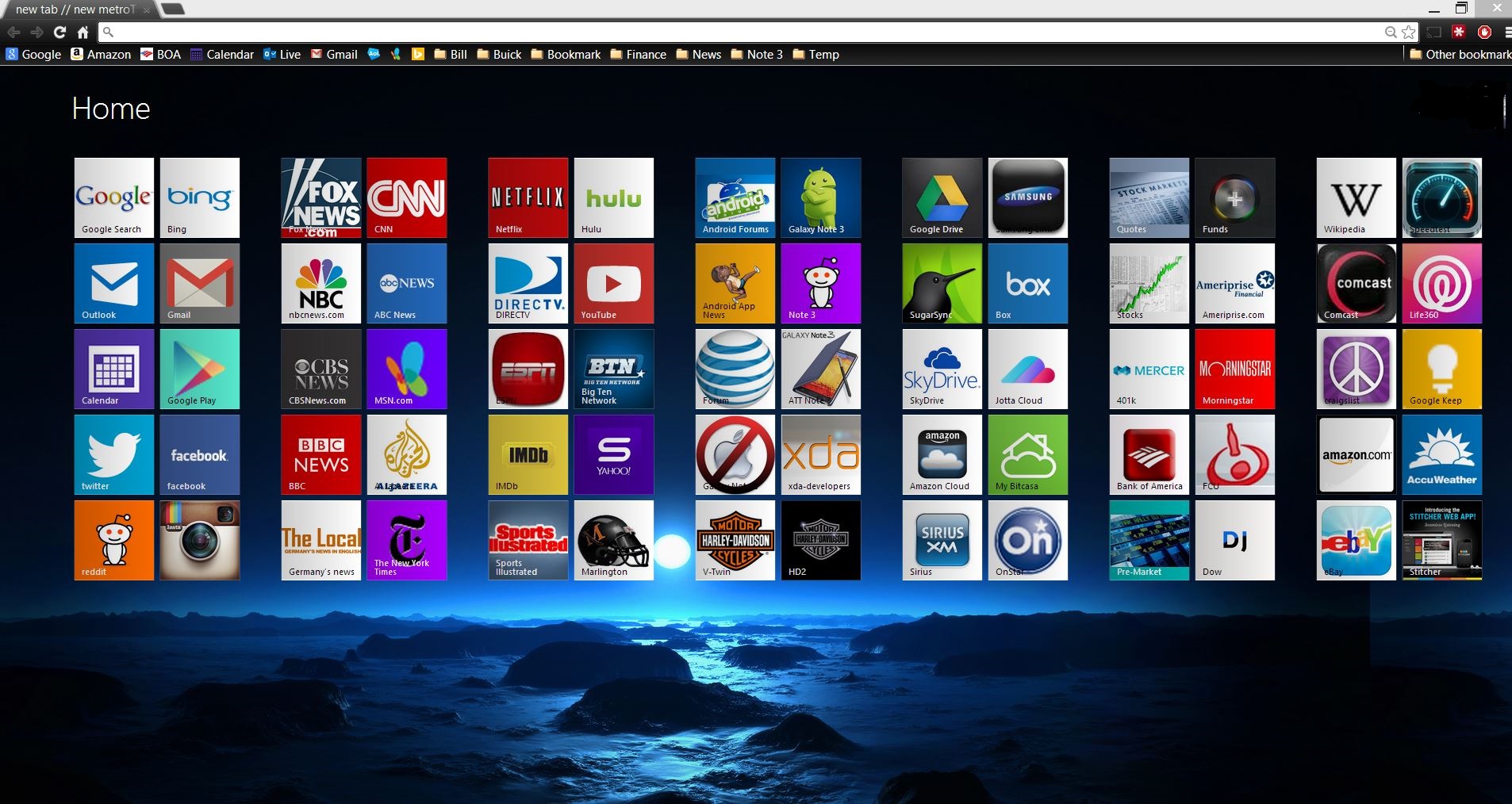Open the twitter tile
The image size is (1512, 804).
tap(114, 454)
